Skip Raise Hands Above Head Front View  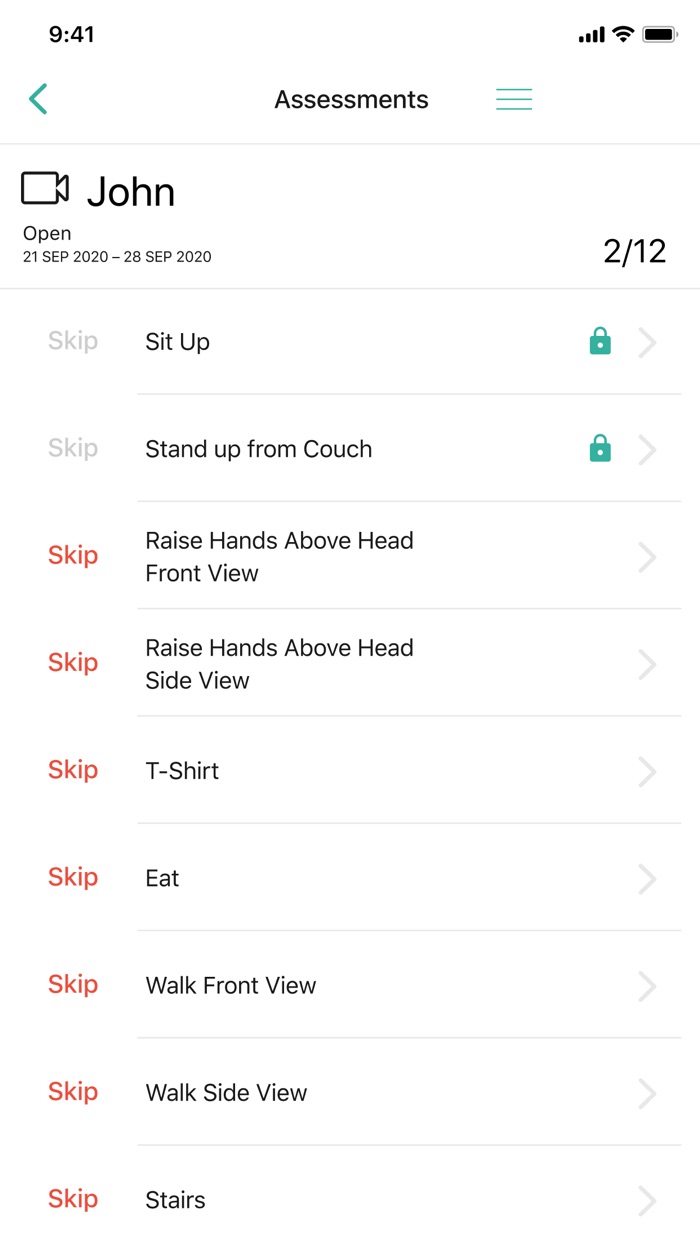(x=73, y=556)
